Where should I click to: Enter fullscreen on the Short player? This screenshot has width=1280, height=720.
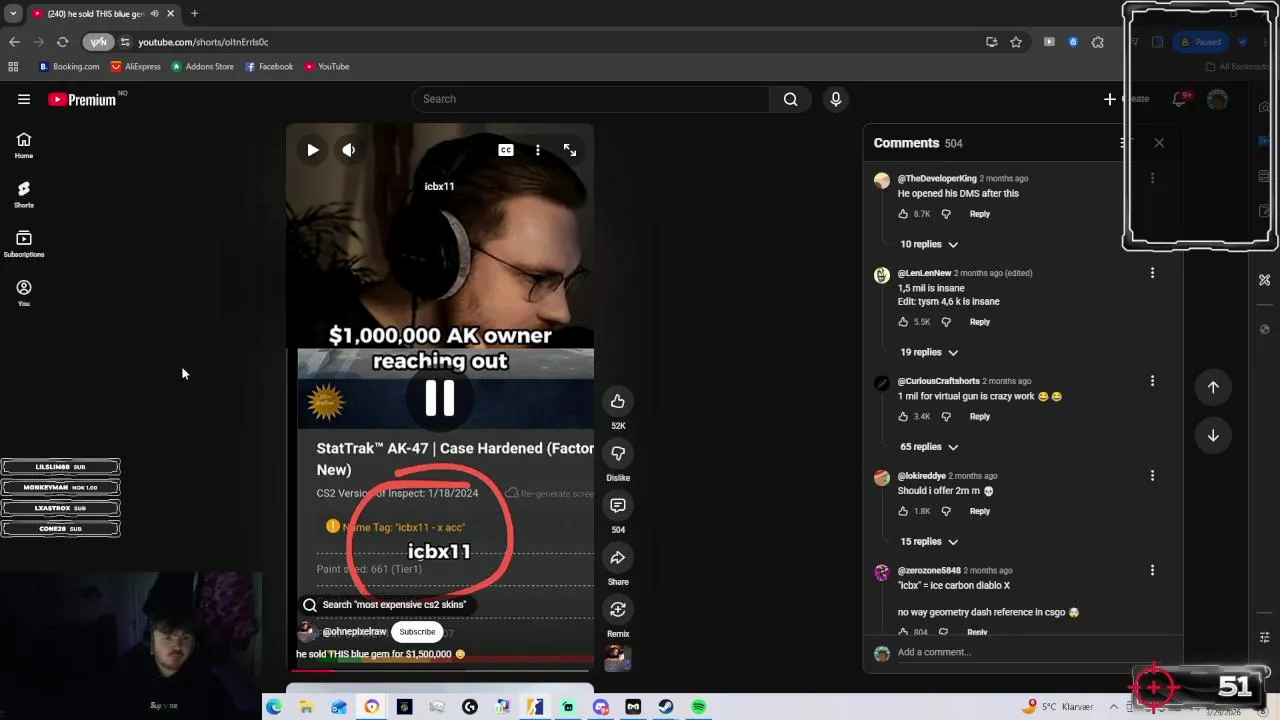(570, 150)
